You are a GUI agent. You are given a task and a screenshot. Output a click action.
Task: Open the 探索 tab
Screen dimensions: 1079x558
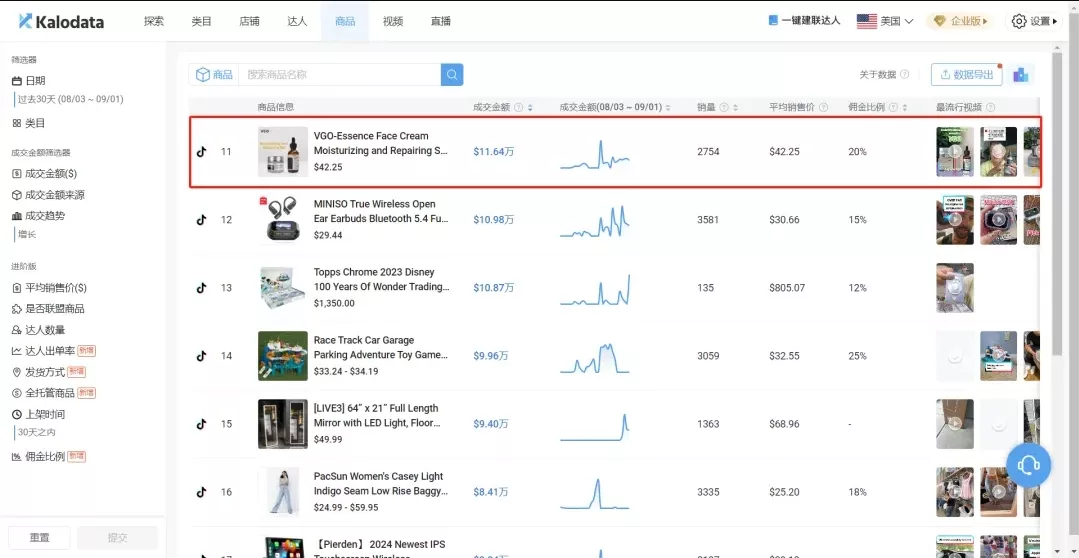(x=154, y=21)
